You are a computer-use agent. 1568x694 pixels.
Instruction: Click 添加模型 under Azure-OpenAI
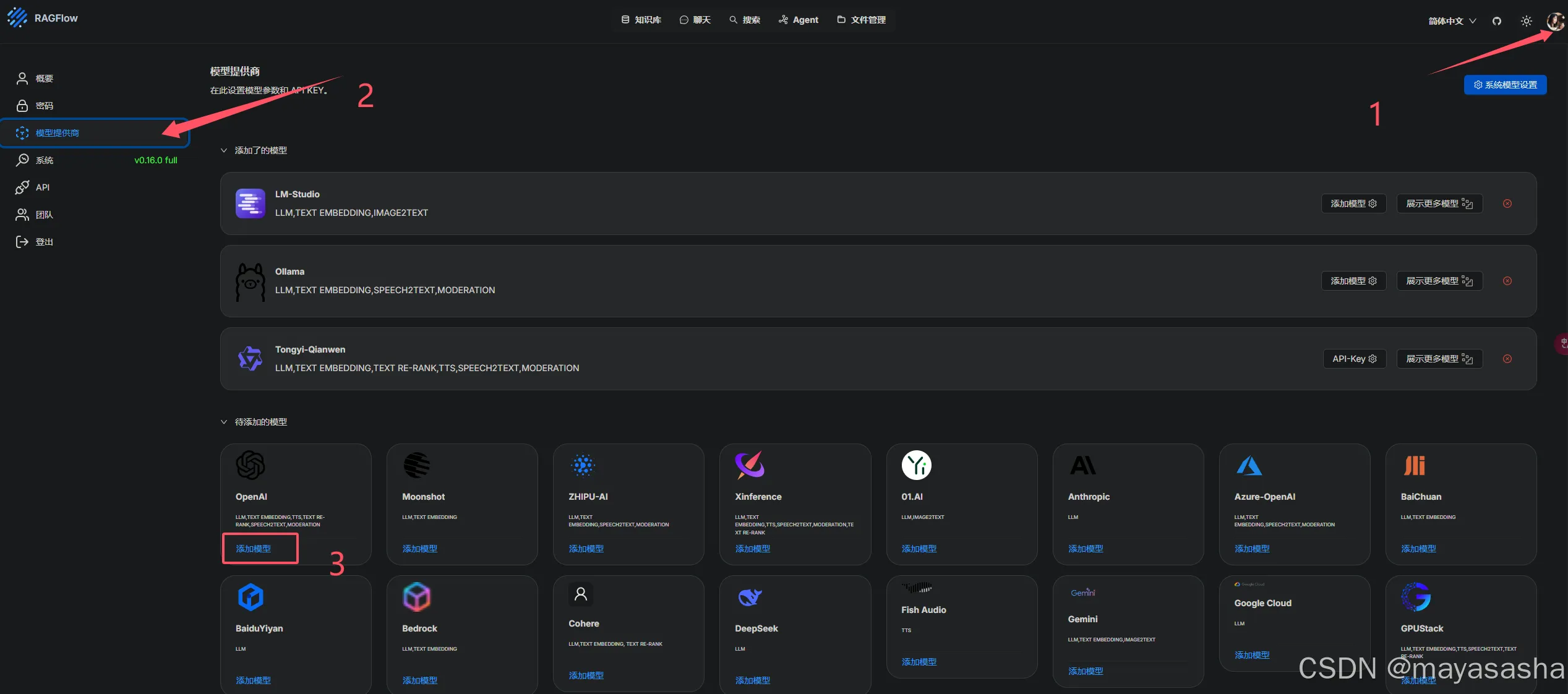click(1251, 549)
